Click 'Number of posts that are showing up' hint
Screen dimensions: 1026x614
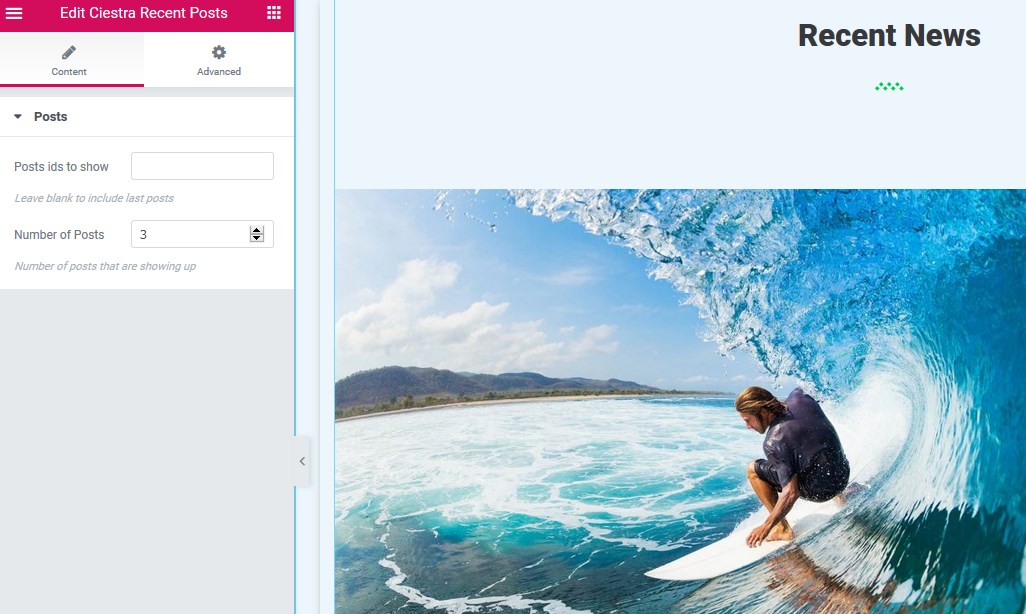point(105,266)
